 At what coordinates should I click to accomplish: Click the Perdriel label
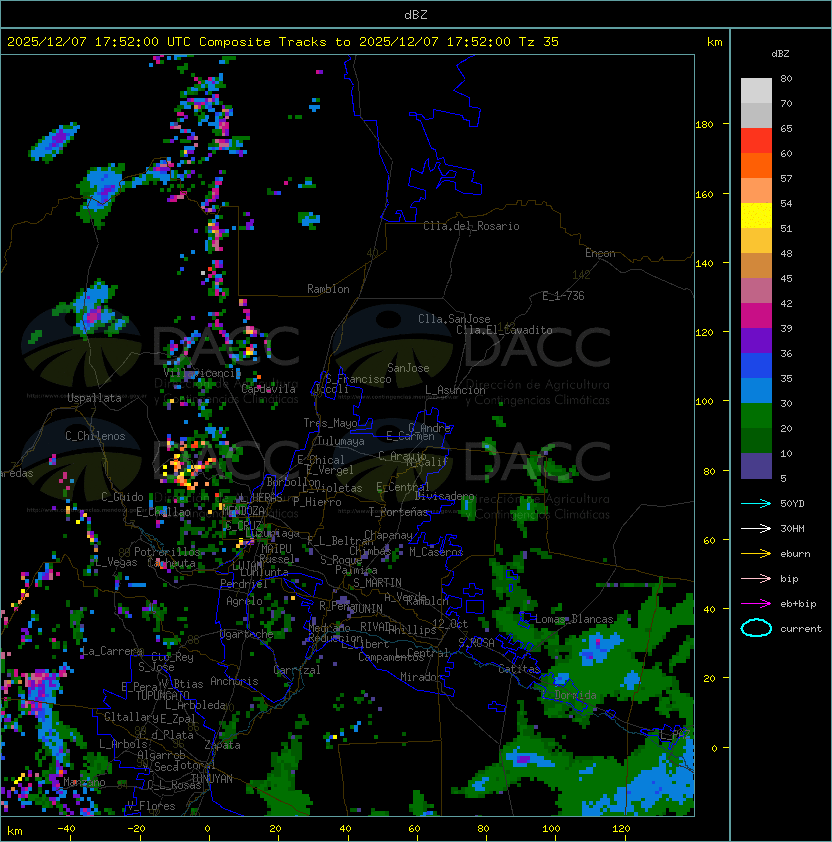[243, 584]
